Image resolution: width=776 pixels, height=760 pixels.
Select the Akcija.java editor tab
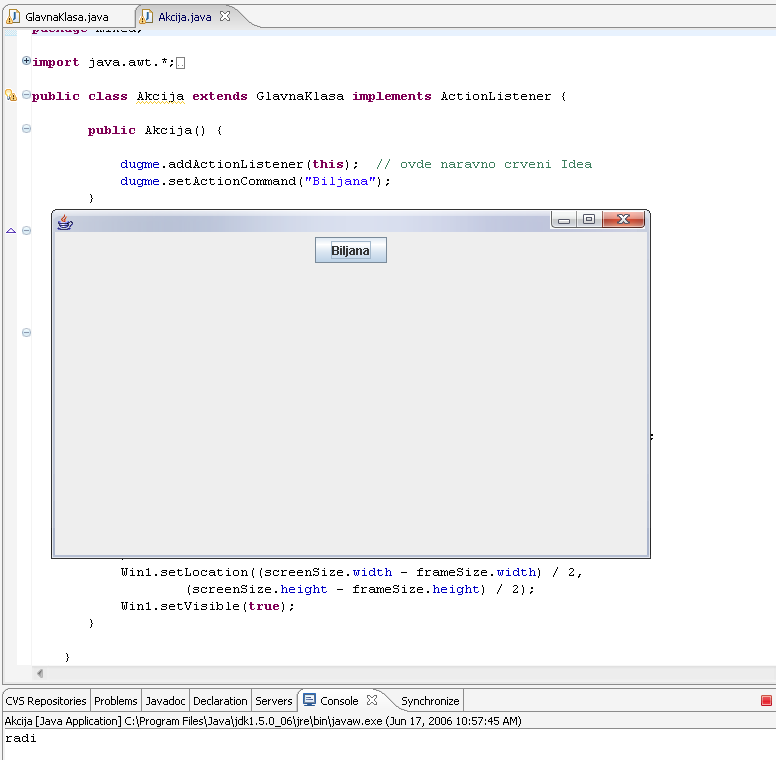184,17
